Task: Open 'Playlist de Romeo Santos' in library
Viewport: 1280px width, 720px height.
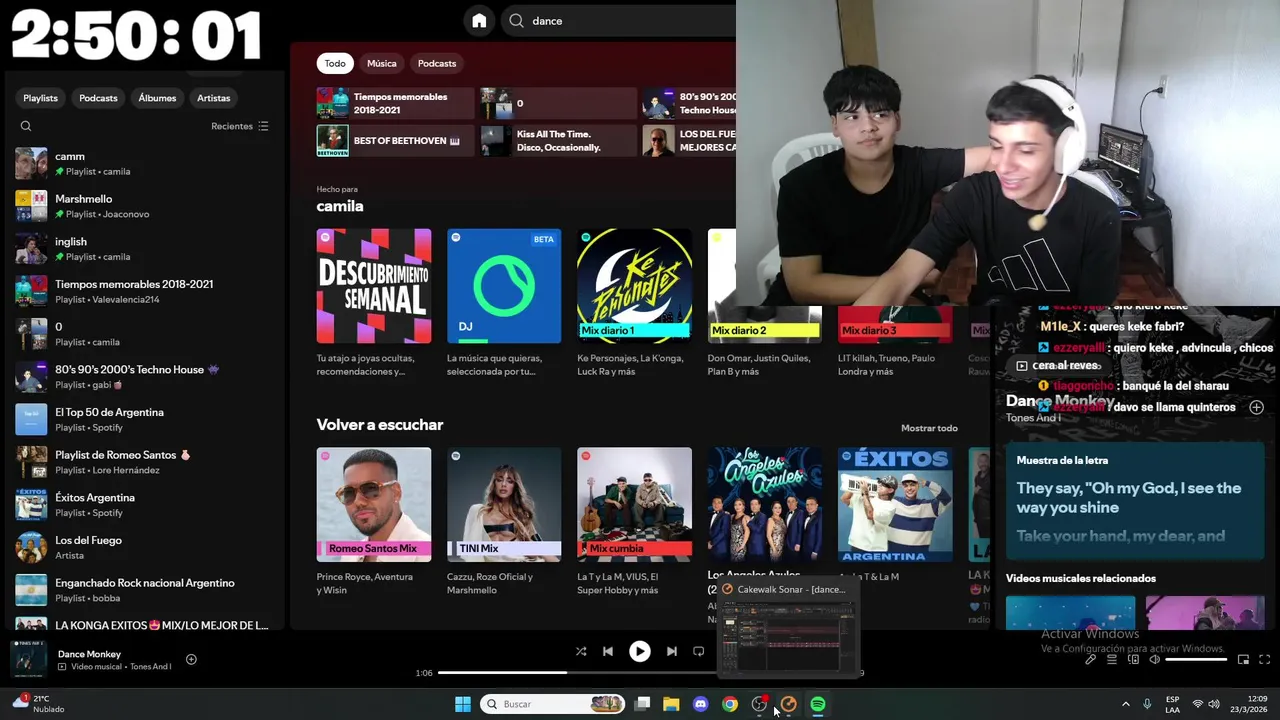Action: click(x=145, y=462)
